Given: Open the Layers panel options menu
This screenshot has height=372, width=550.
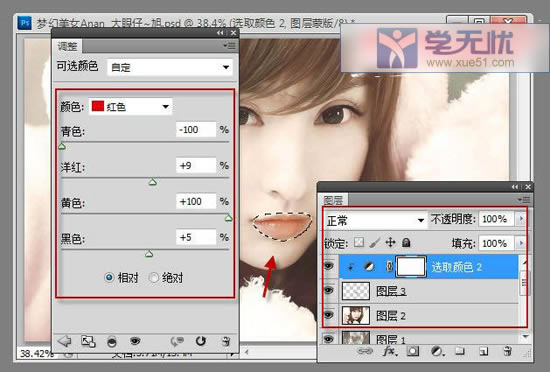Looking at the screenshot, I should (524, 200).
